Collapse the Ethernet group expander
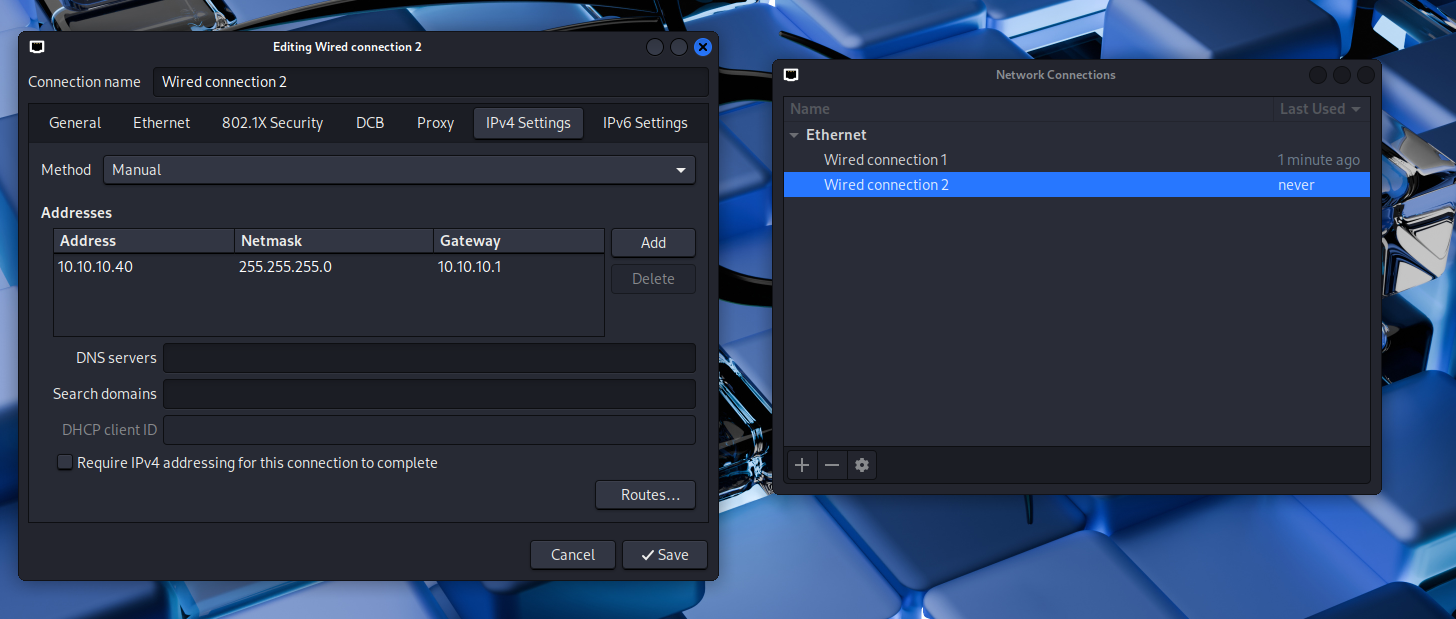The width and height of the screenshot is (1456, 619). tap(794, 135)
